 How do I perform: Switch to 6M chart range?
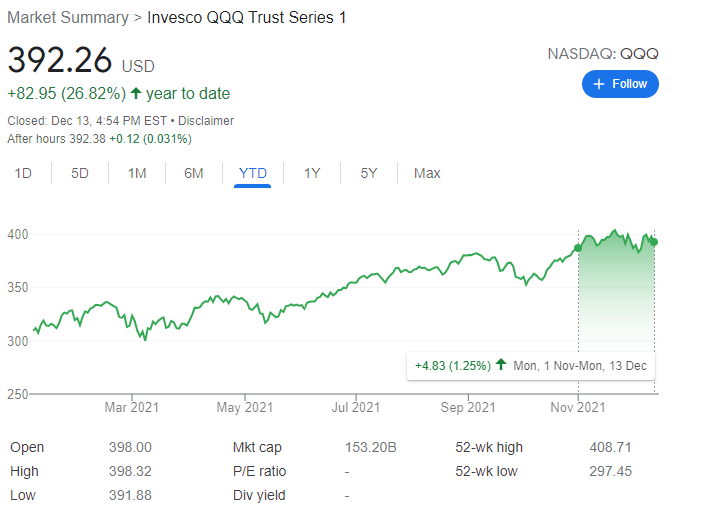pos(194,173)
